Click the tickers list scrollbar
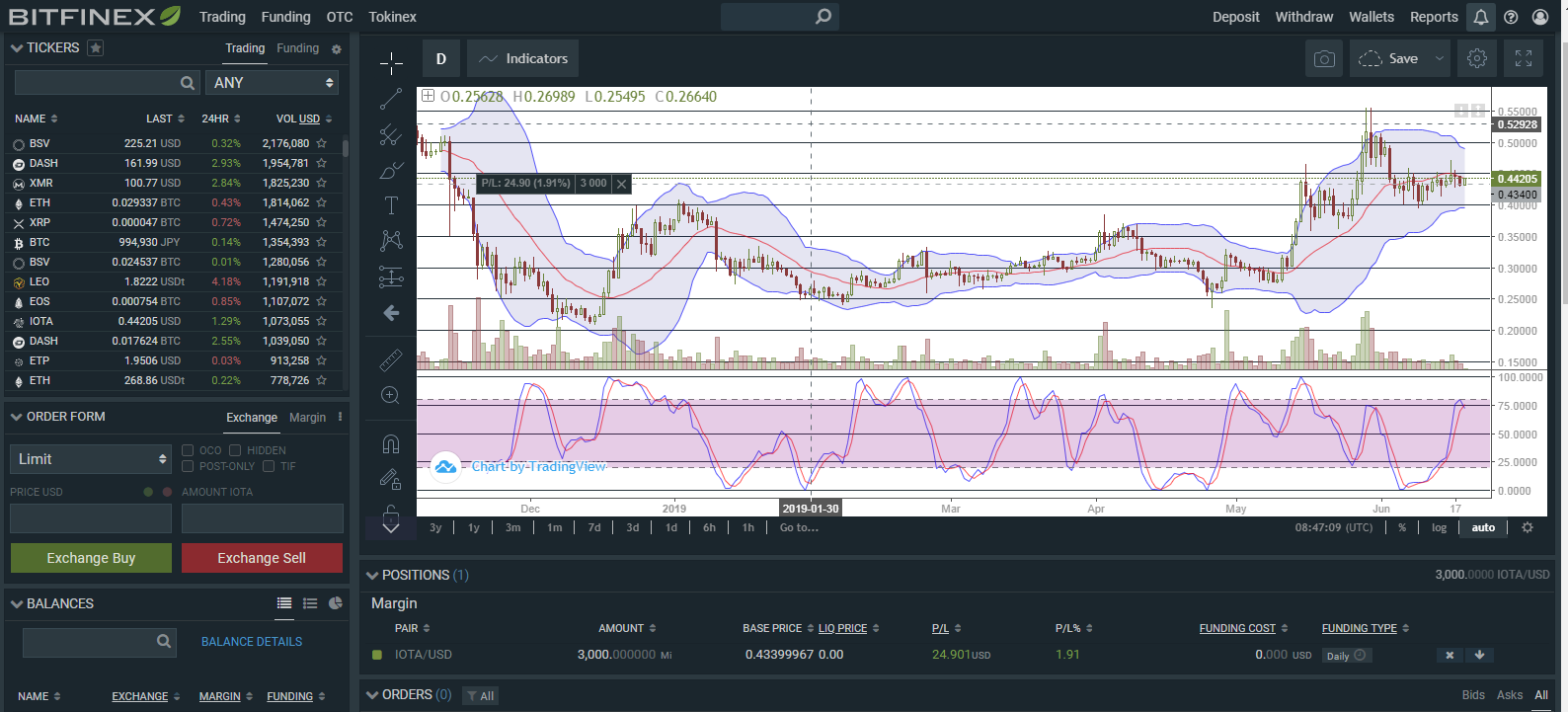The image size is (1568, 712). (x=346, y=148)
